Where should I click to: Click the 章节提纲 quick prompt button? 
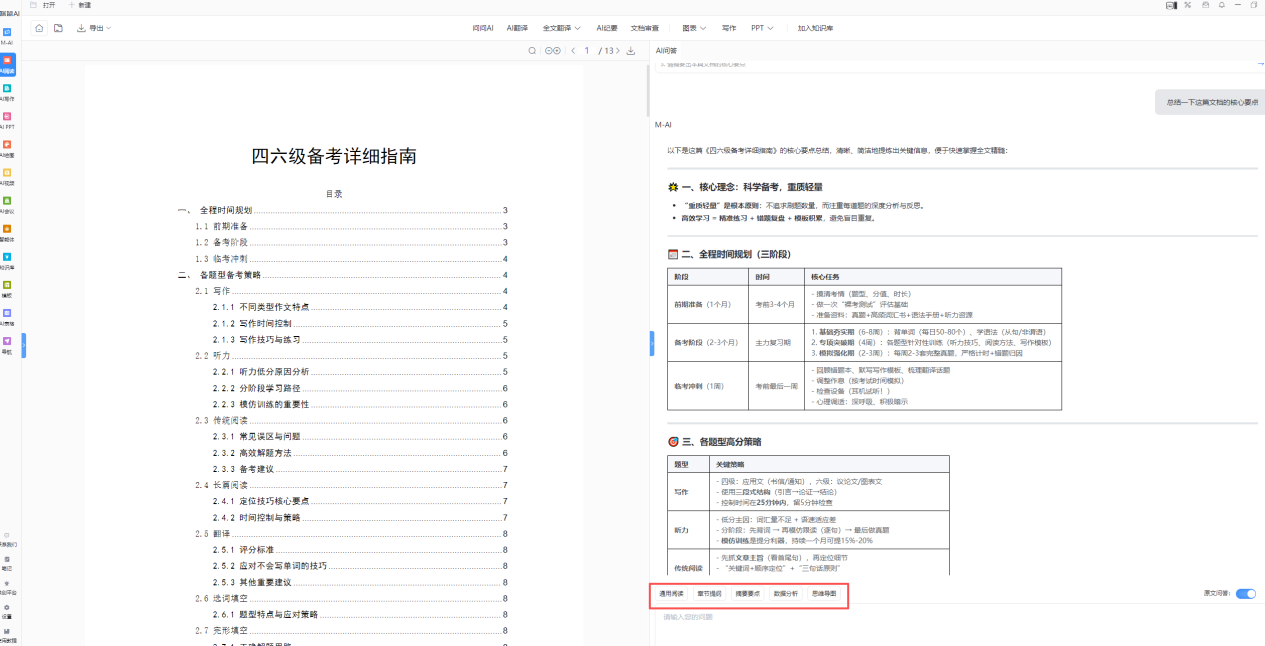pos(709,594)
